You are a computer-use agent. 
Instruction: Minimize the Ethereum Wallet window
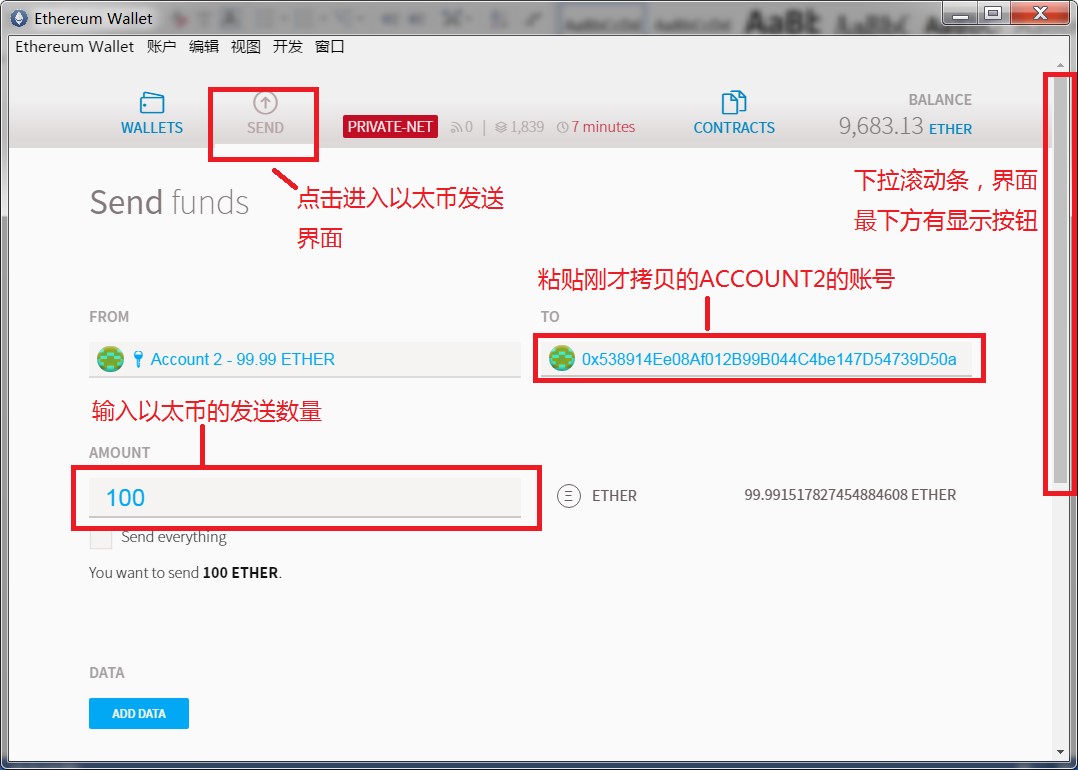coord(962,14)
